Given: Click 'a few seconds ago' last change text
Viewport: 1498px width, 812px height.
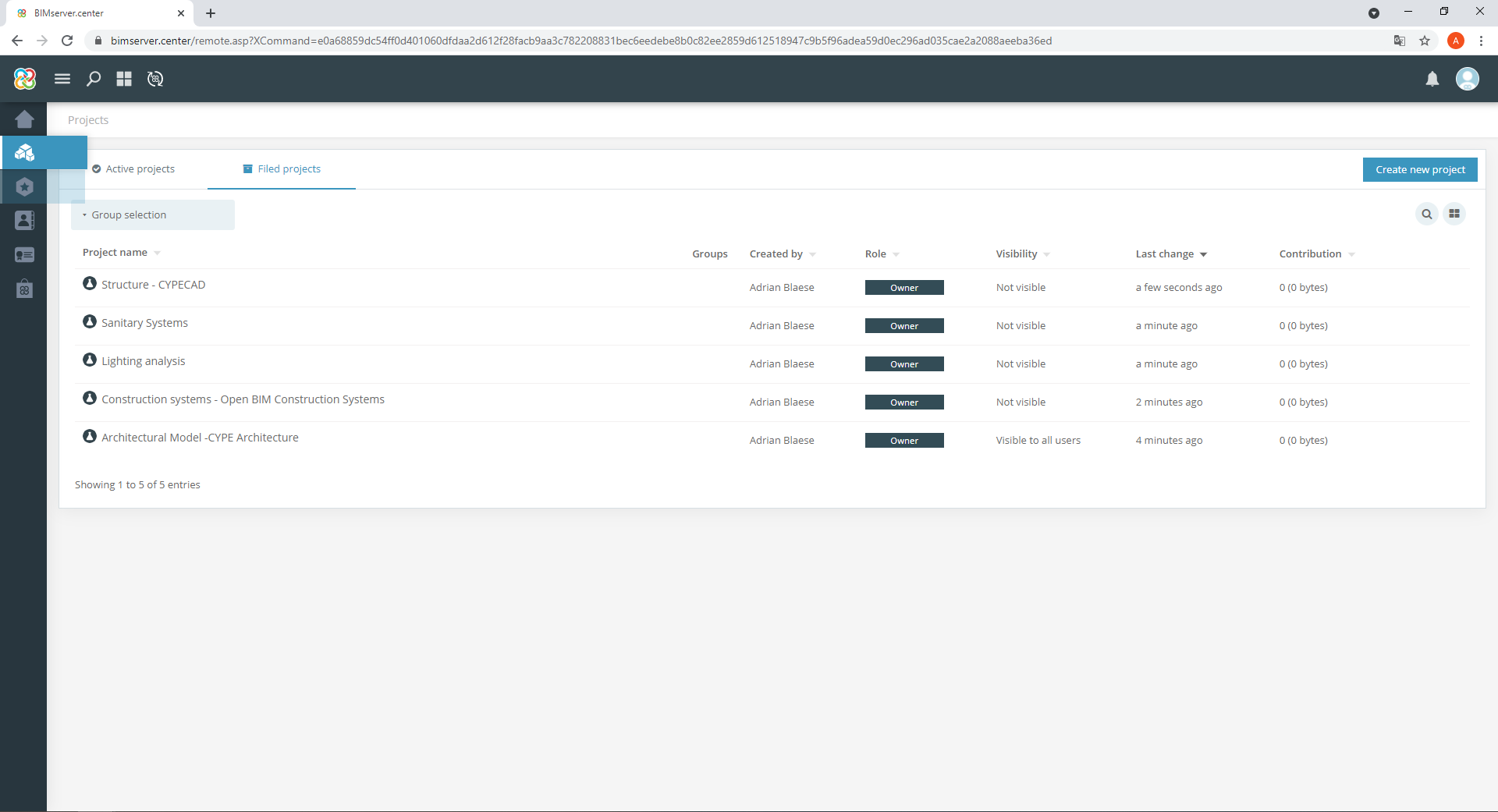Looking at the screenshot, I should click(x=1179, y=288).
